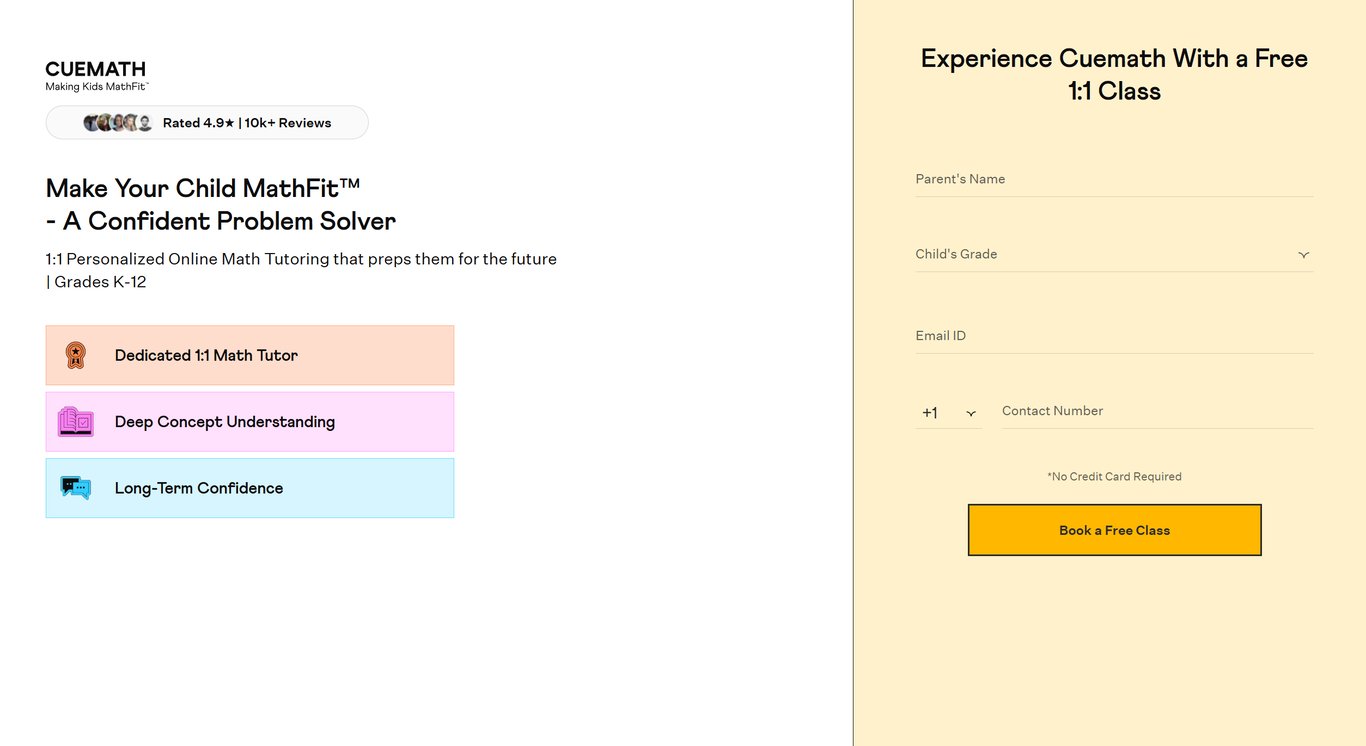Viewport: 1366px width, 746px height.
Task: Select the Deep Concept Understanding card
Action: 250,422
